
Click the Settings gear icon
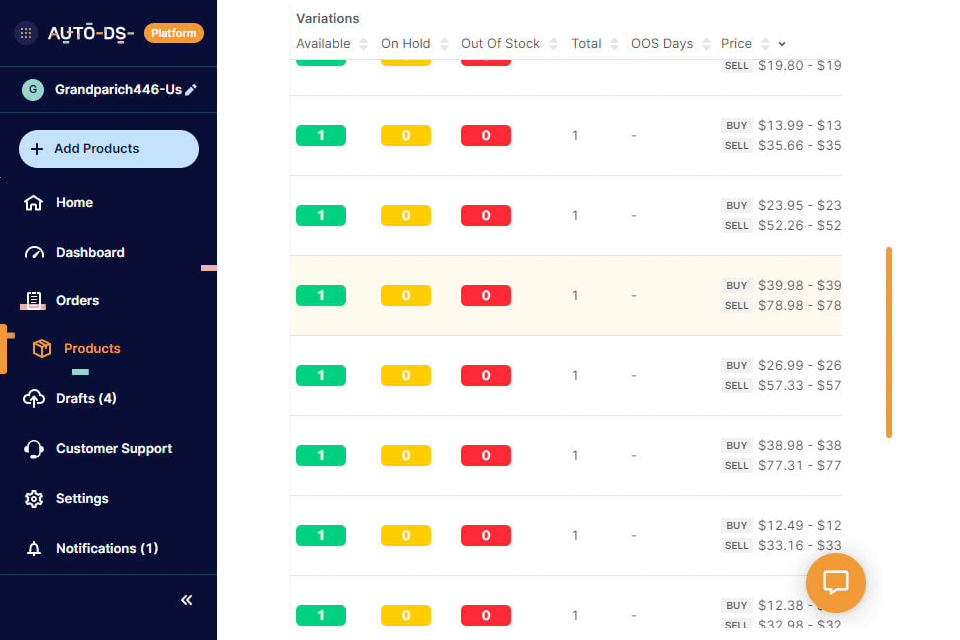pos(34,499)
